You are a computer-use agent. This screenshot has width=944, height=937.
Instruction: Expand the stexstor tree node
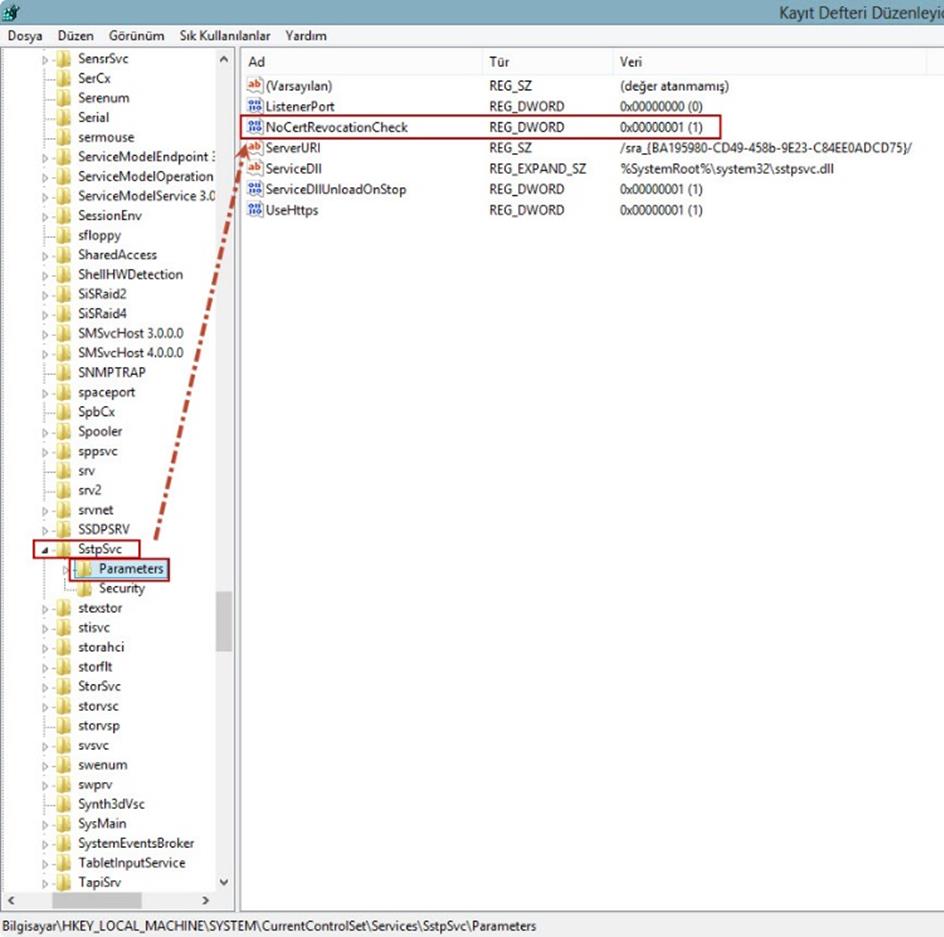45,609
